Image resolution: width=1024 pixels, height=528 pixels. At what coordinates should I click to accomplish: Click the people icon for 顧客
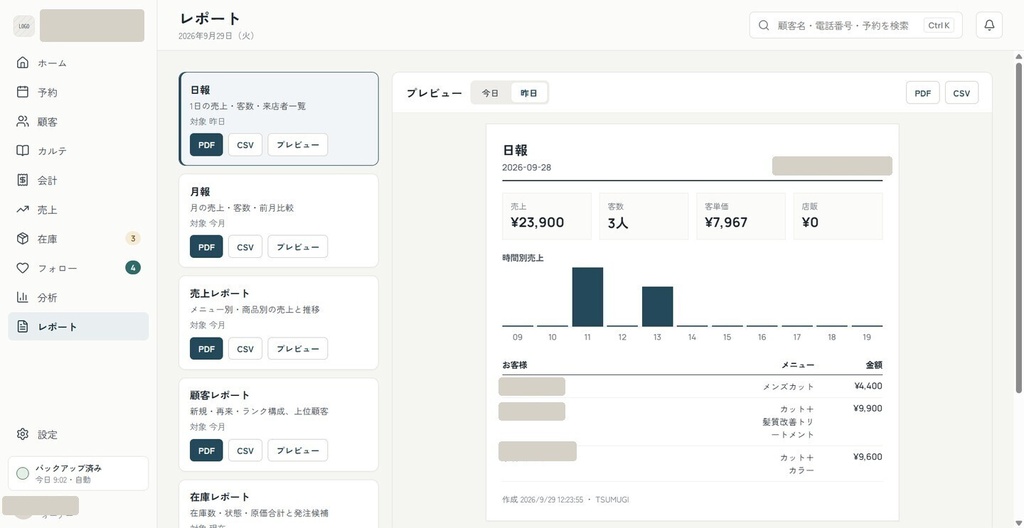pos(22,122)
